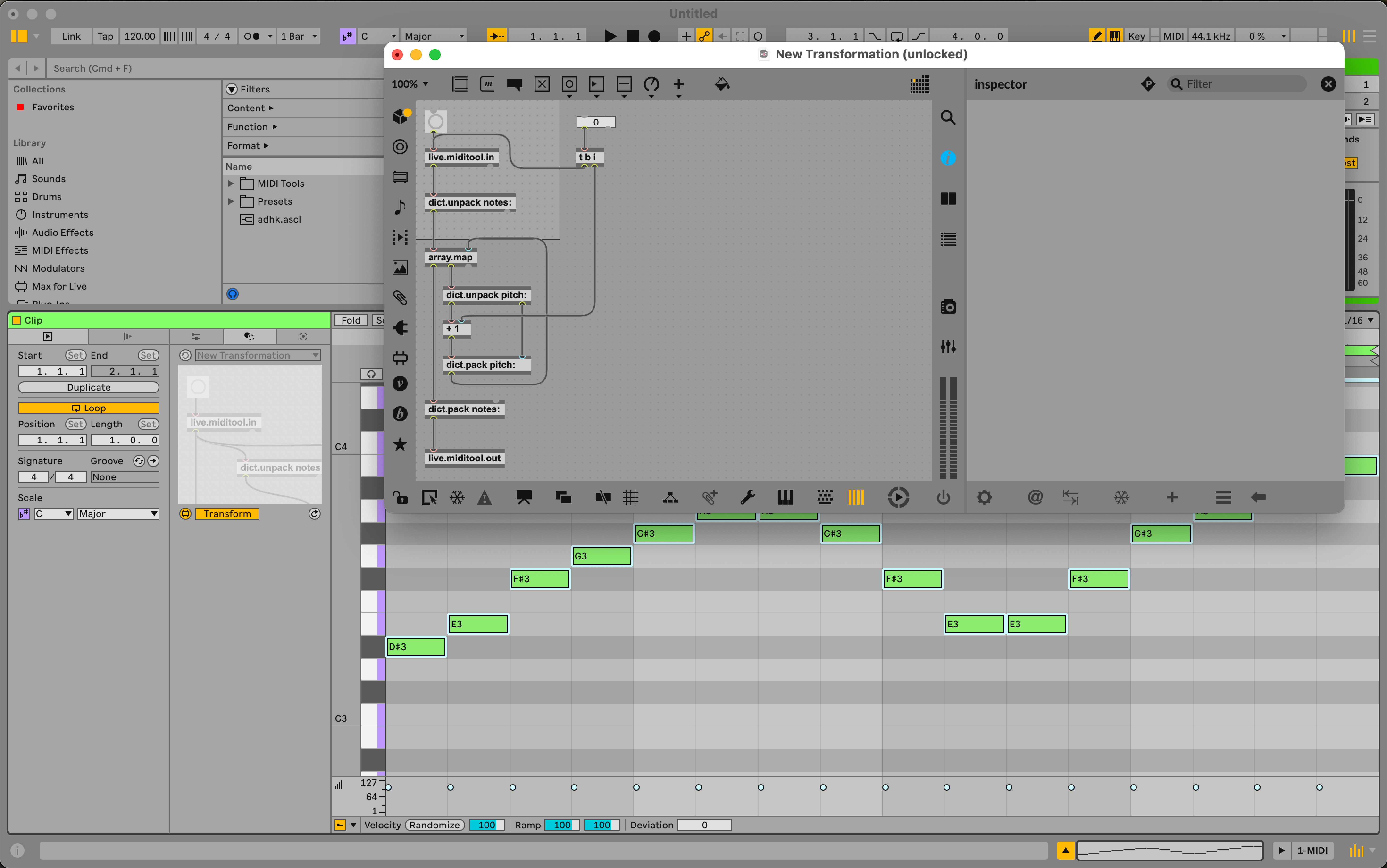
Task: Click the Max audio level meter
Action: (948, 428)
